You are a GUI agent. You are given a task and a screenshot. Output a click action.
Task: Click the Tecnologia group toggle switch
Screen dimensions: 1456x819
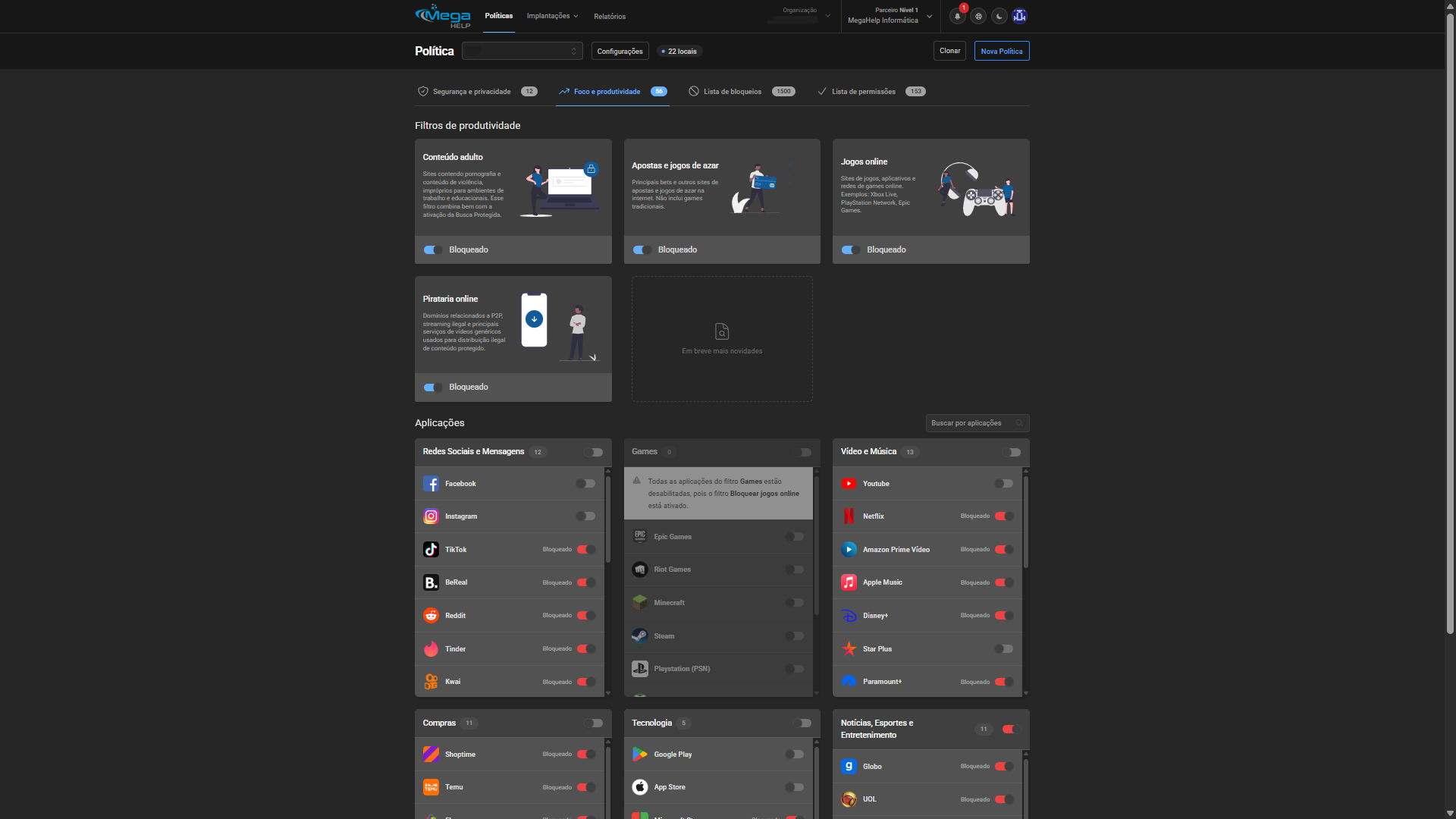click(802, 723)
